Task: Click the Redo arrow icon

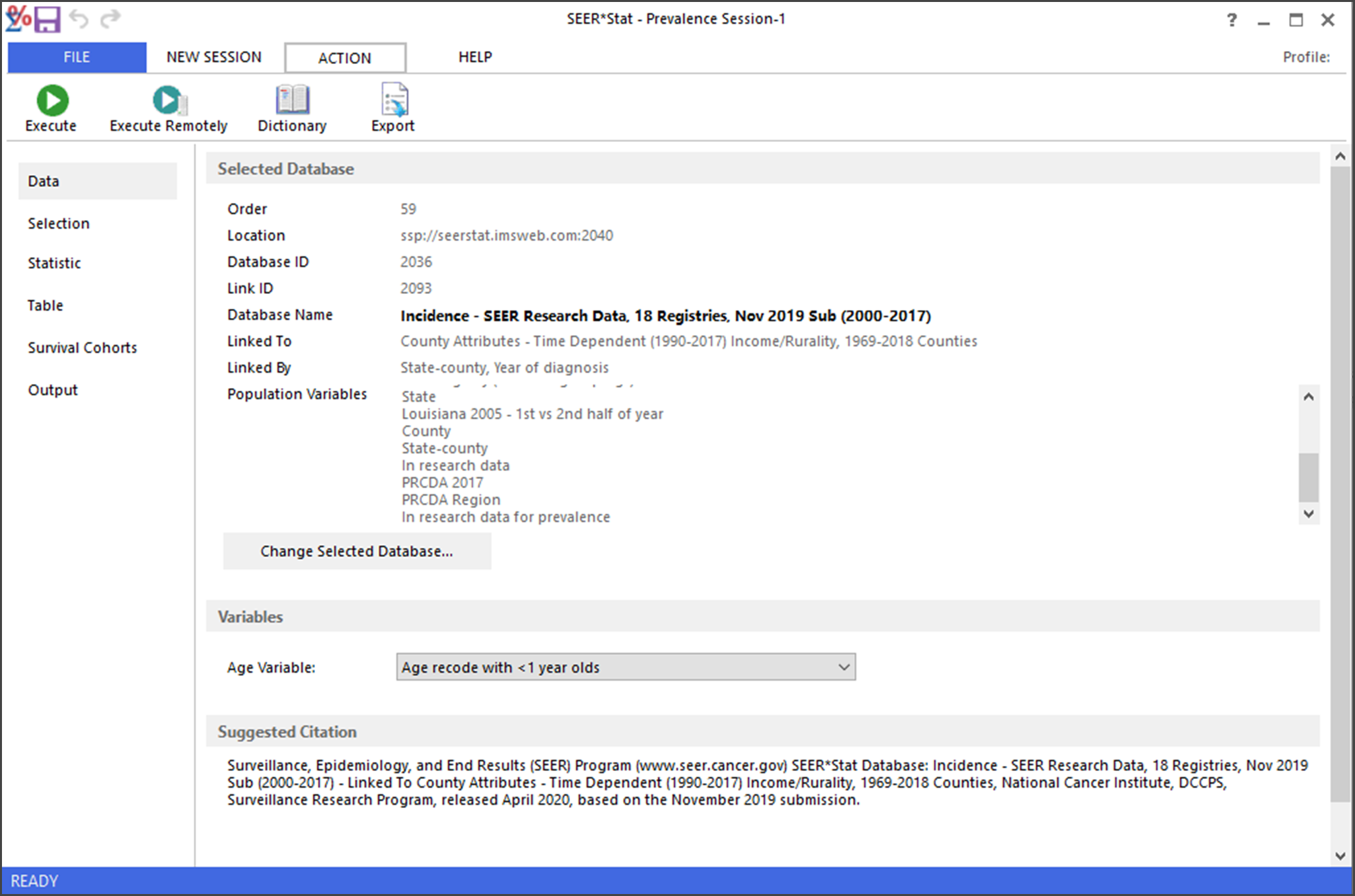Action: [110, 19]
